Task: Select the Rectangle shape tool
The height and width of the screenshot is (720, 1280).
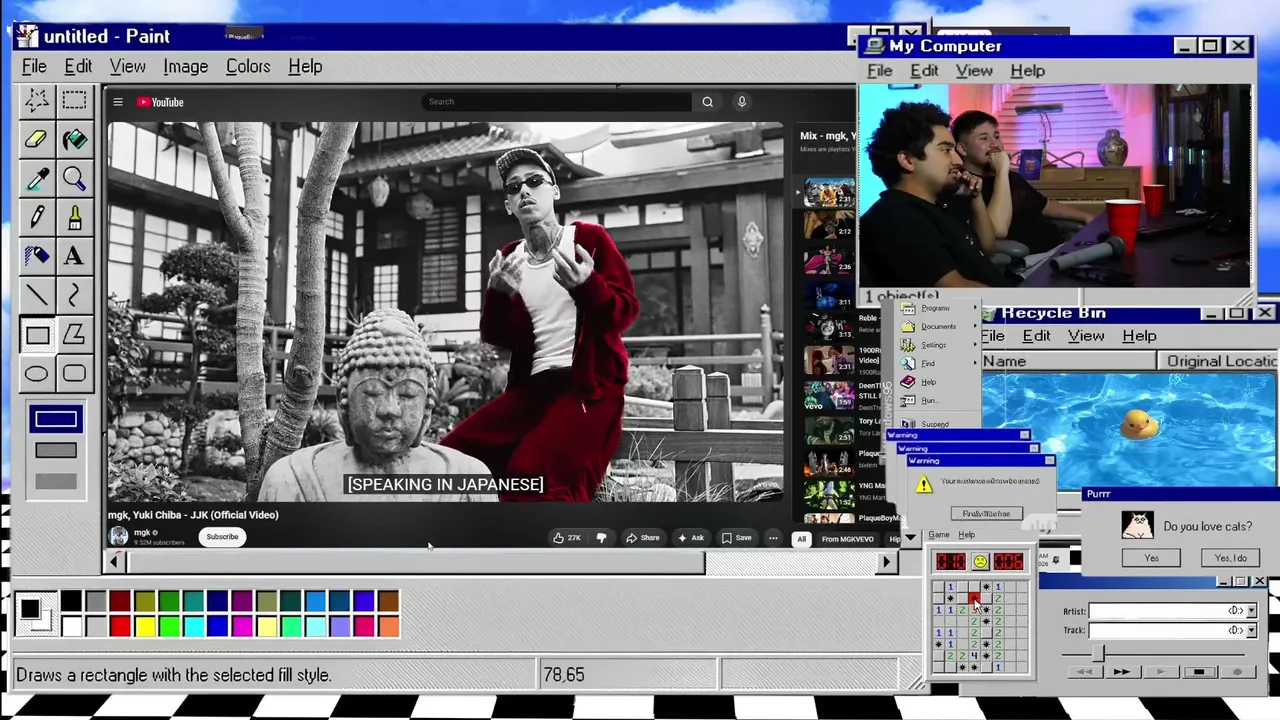Action: (37, 335)
